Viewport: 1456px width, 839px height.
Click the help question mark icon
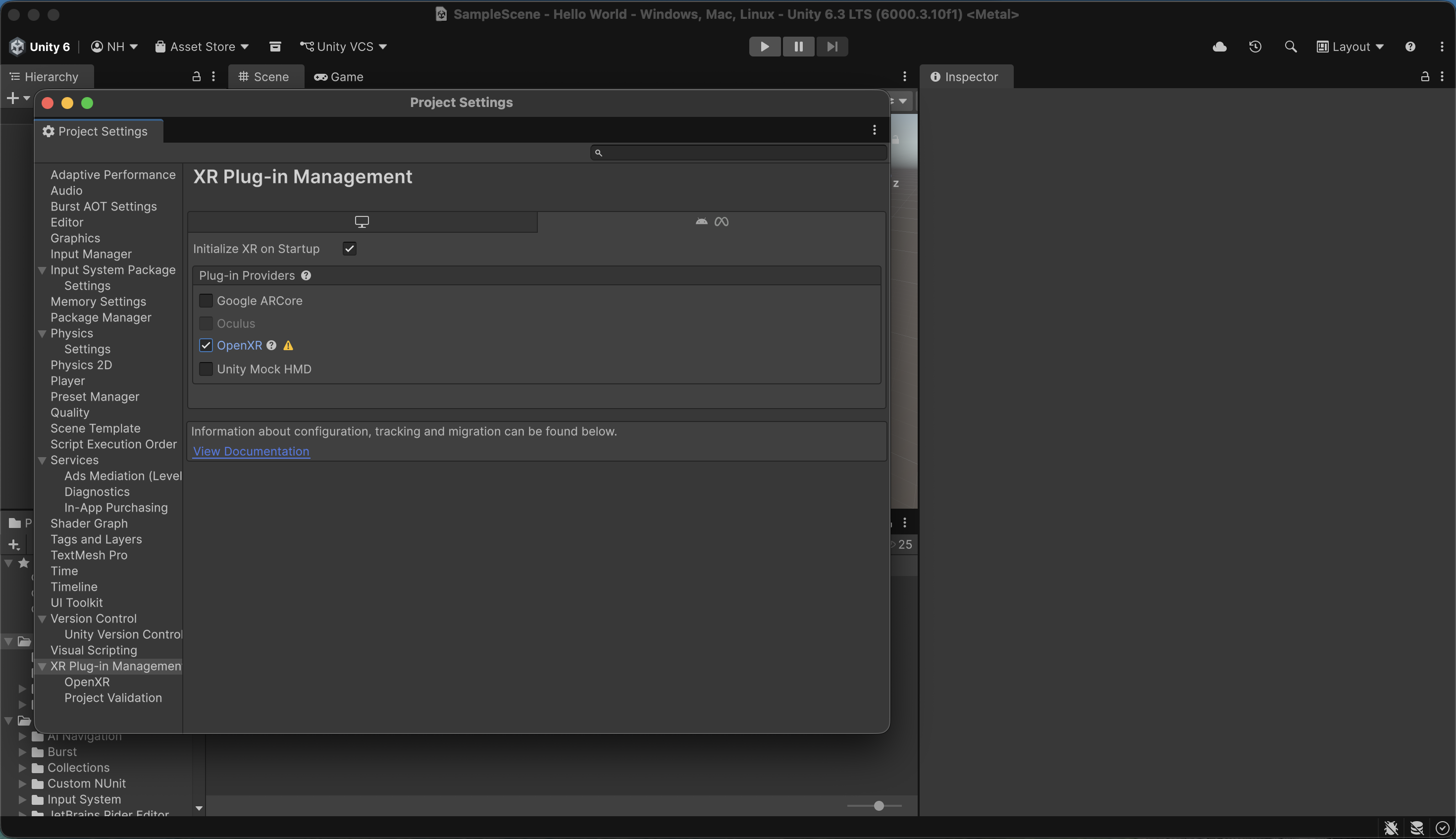point(1410,46)
